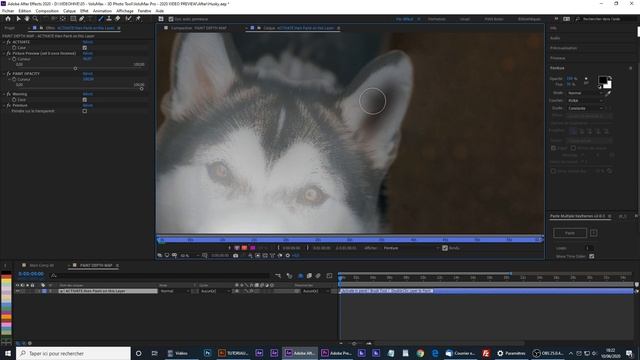
Task: Open the Calque menu
Action: click(x=69, y=11)
